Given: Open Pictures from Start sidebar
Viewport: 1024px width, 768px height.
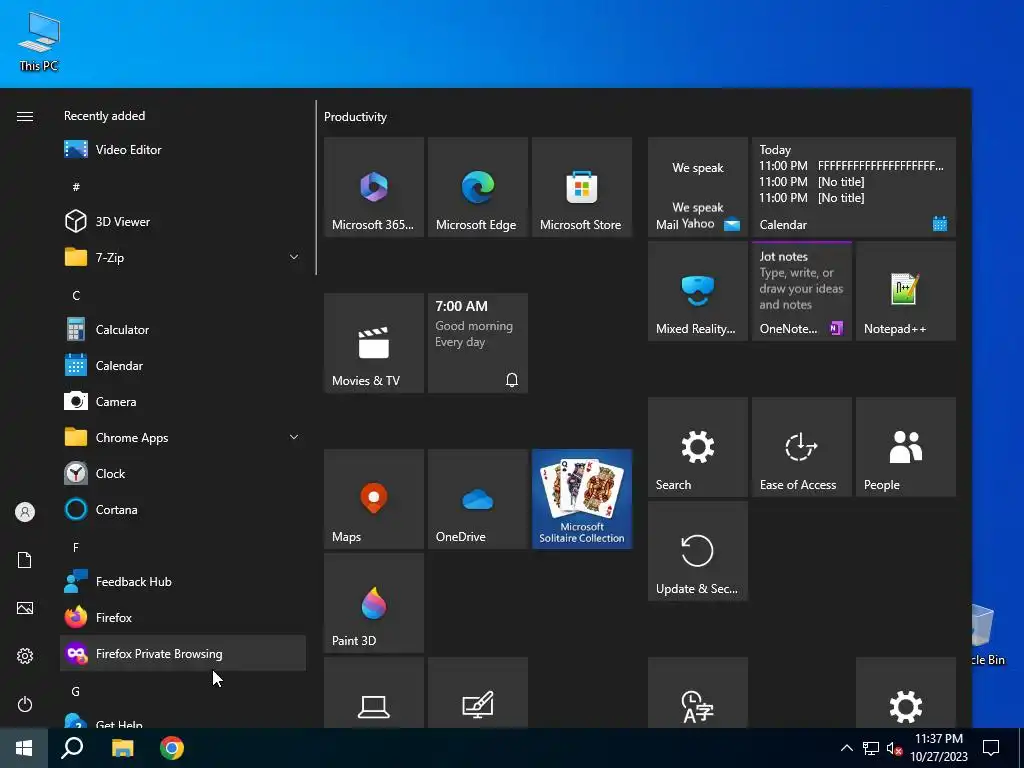Looking at the screenshot, I should click(25, 608).
